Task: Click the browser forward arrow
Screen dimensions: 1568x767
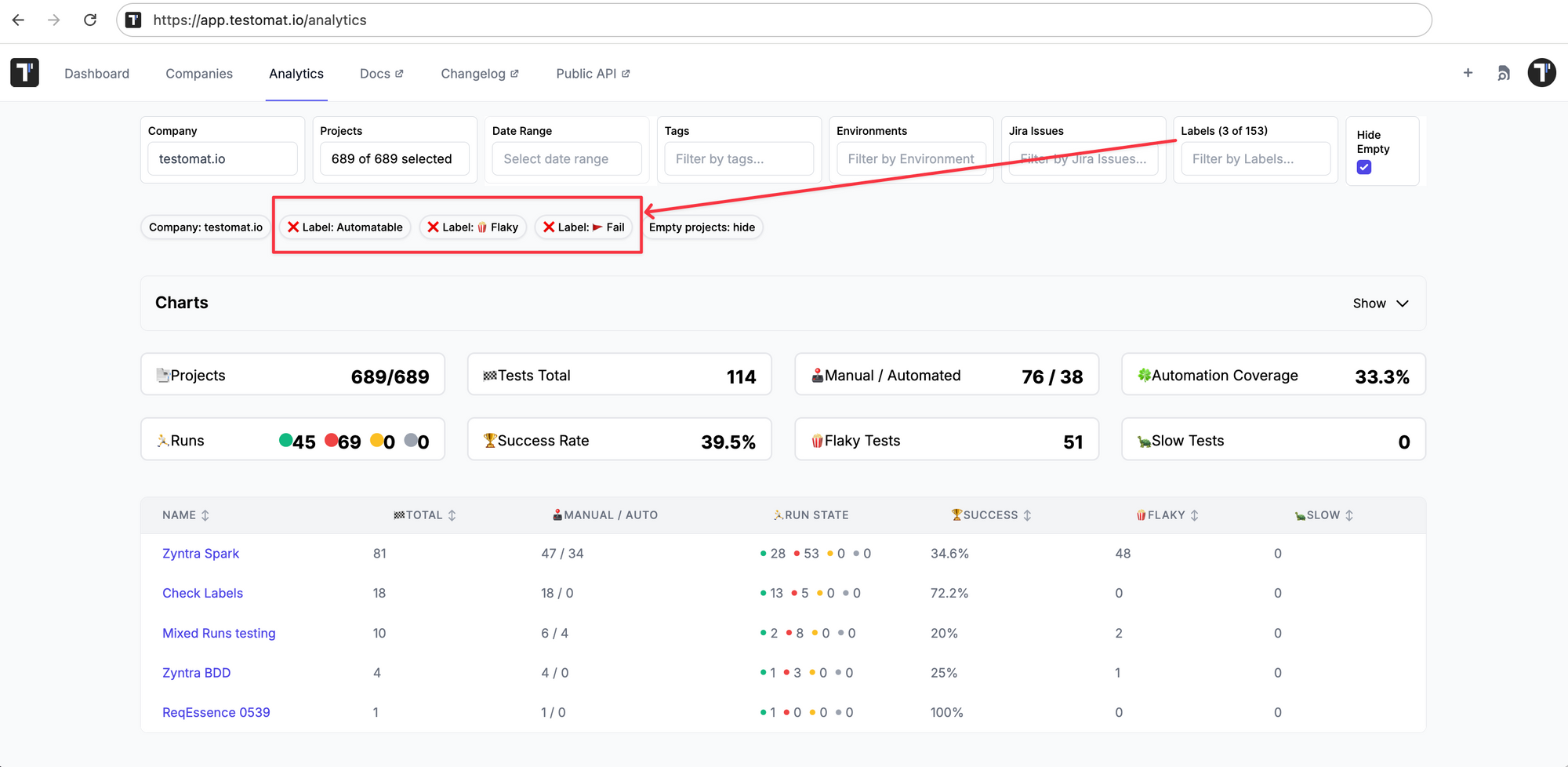Action: (x=54, y=20)
